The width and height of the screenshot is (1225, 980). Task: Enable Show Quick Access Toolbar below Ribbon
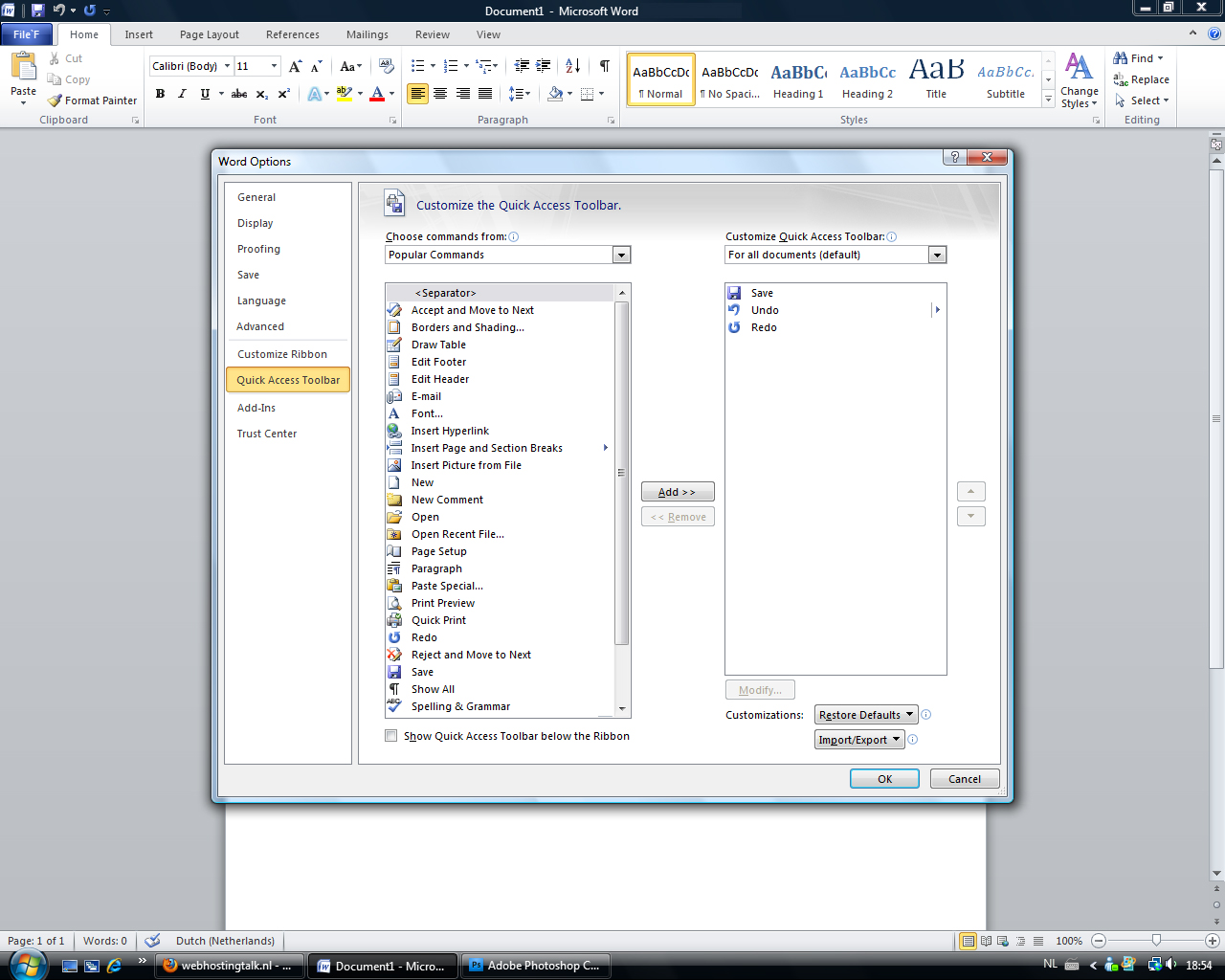[x=390, y=736]
